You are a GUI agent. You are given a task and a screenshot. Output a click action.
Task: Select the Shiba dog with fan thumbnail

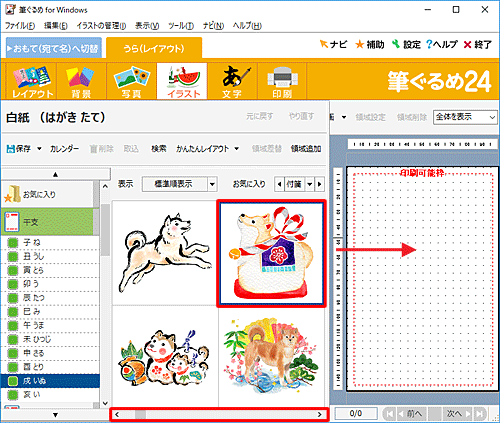coord(271,357)
